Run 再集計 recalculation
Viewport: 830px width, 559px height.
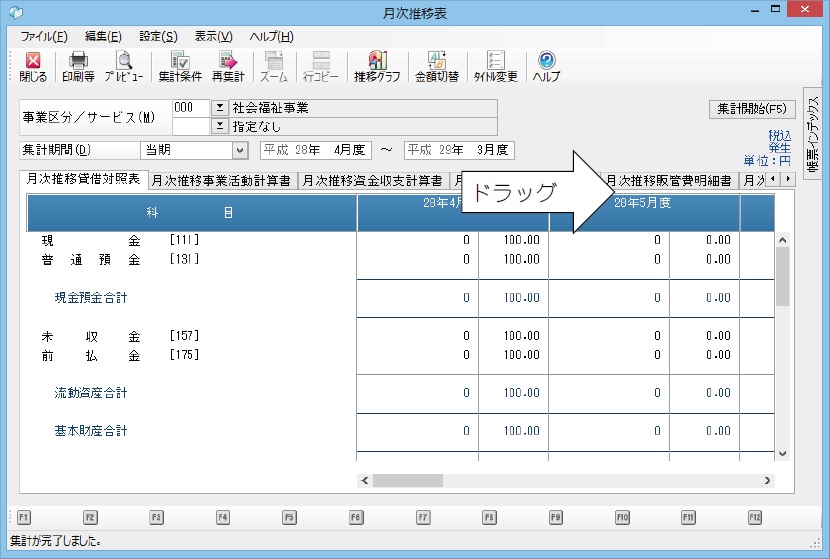pyautogui.click(x=228, y=67)
